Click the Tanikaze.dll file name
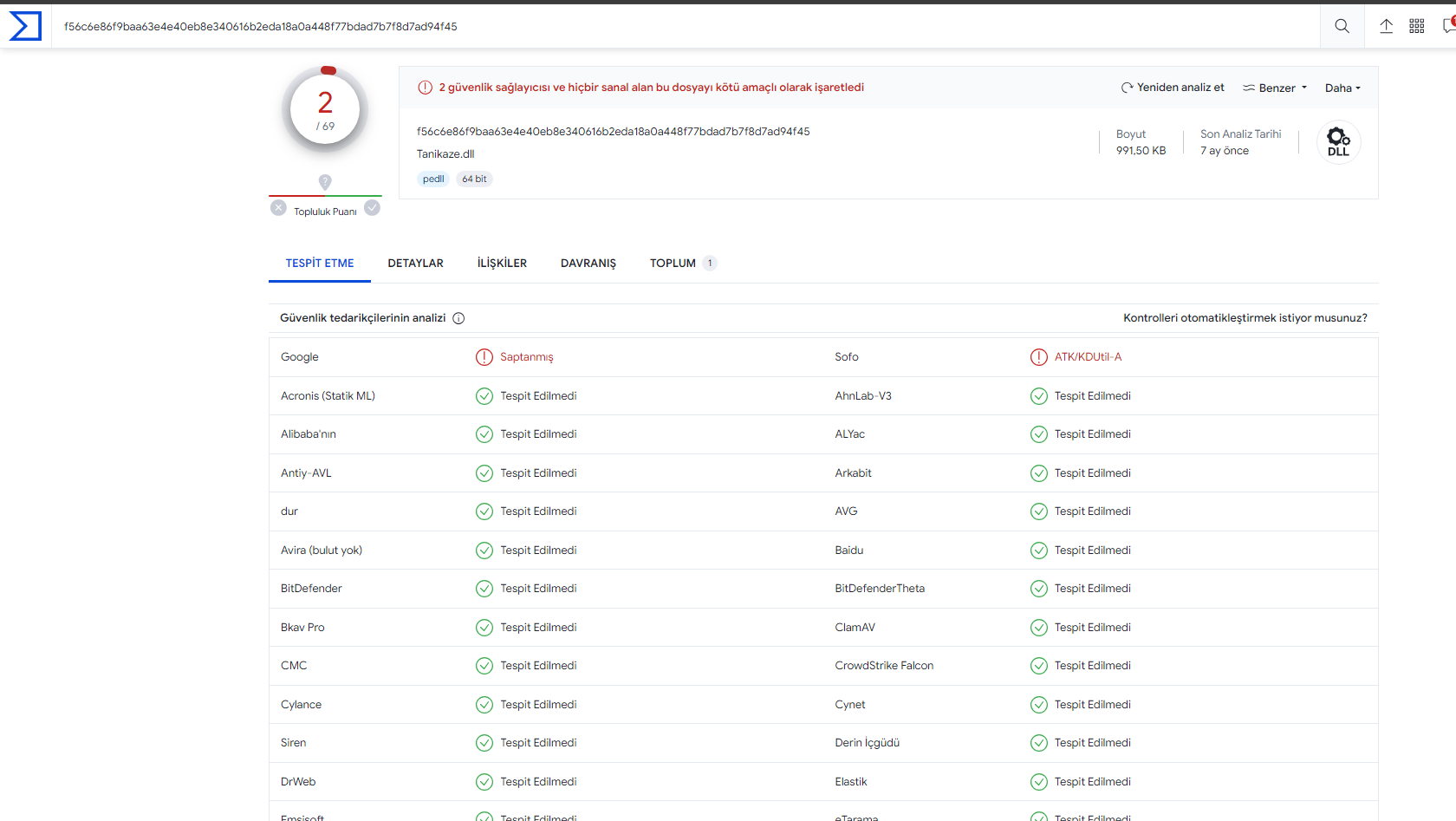Viewport: 1456px width, 821px height. [445, 154]
